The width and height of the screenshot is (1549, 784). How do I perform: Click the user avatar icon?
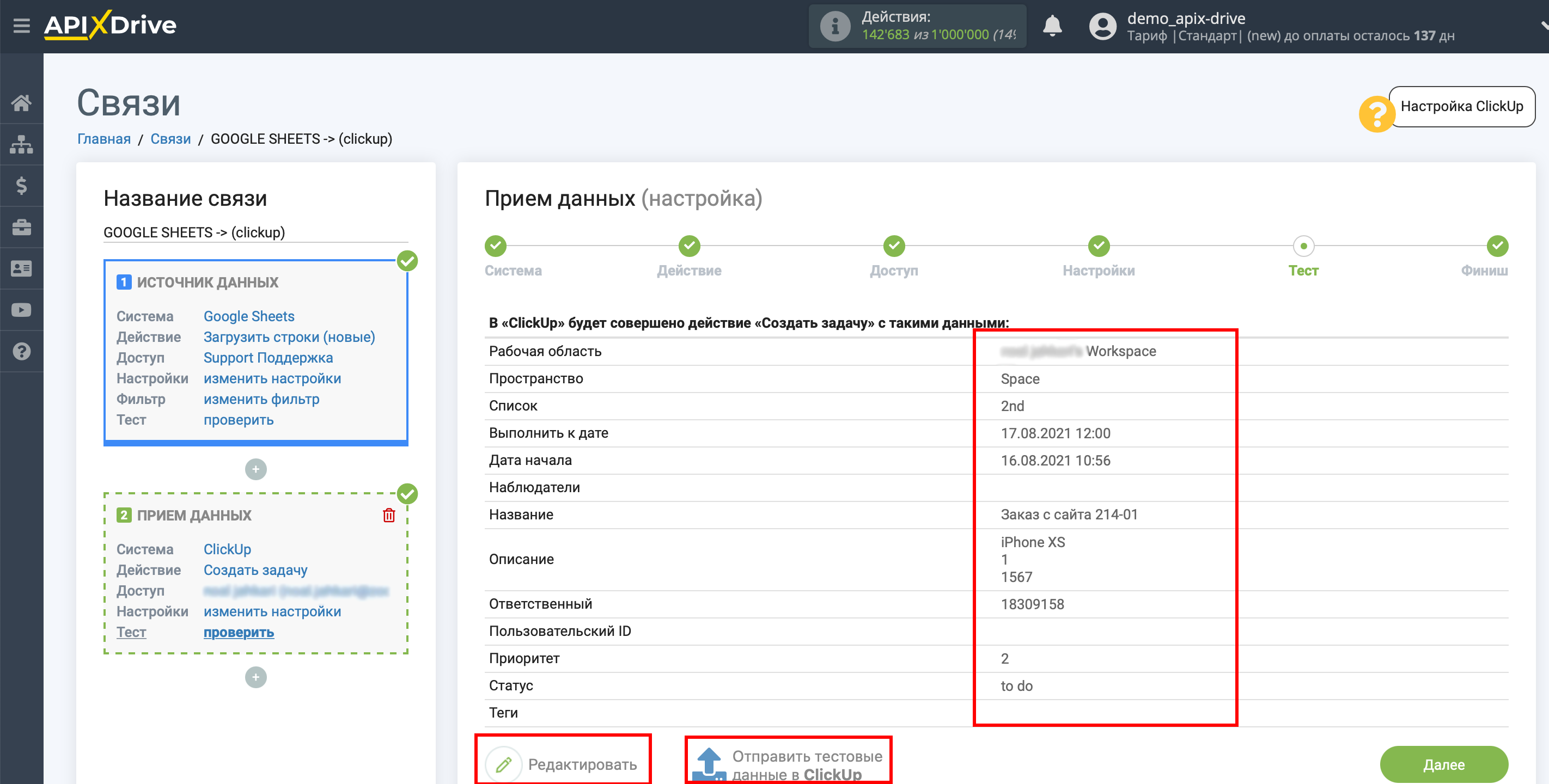(1102, 27)
